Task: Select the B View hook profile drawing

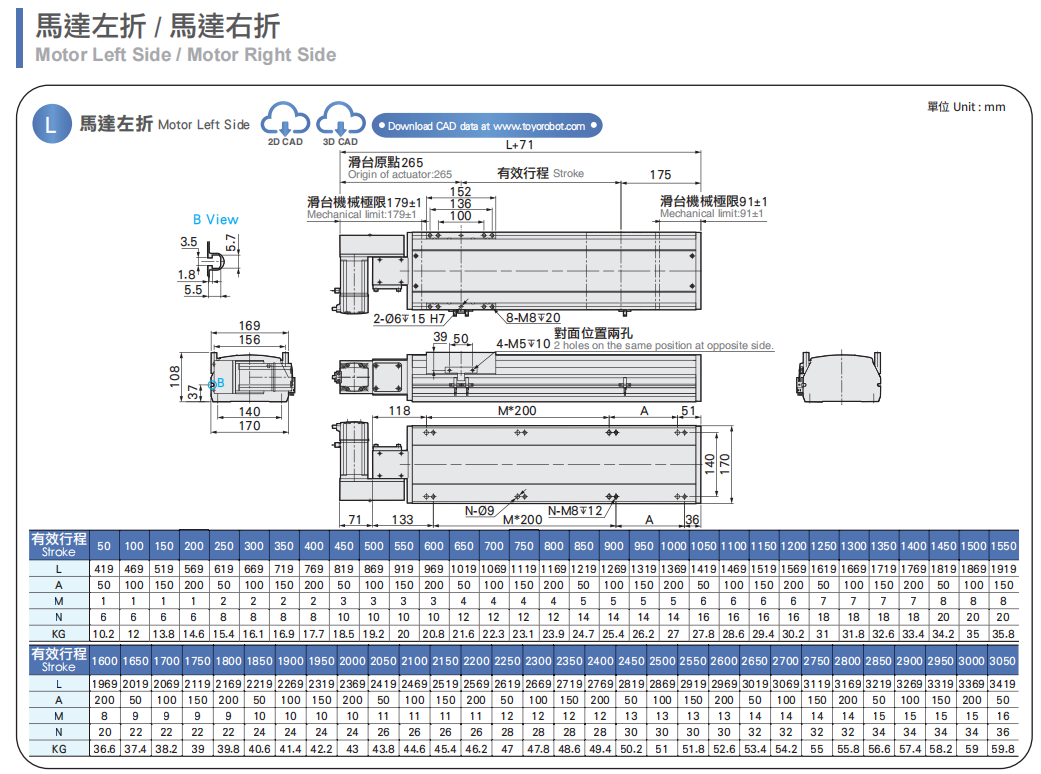Action: pyautogui.click(x=213, y=264)
